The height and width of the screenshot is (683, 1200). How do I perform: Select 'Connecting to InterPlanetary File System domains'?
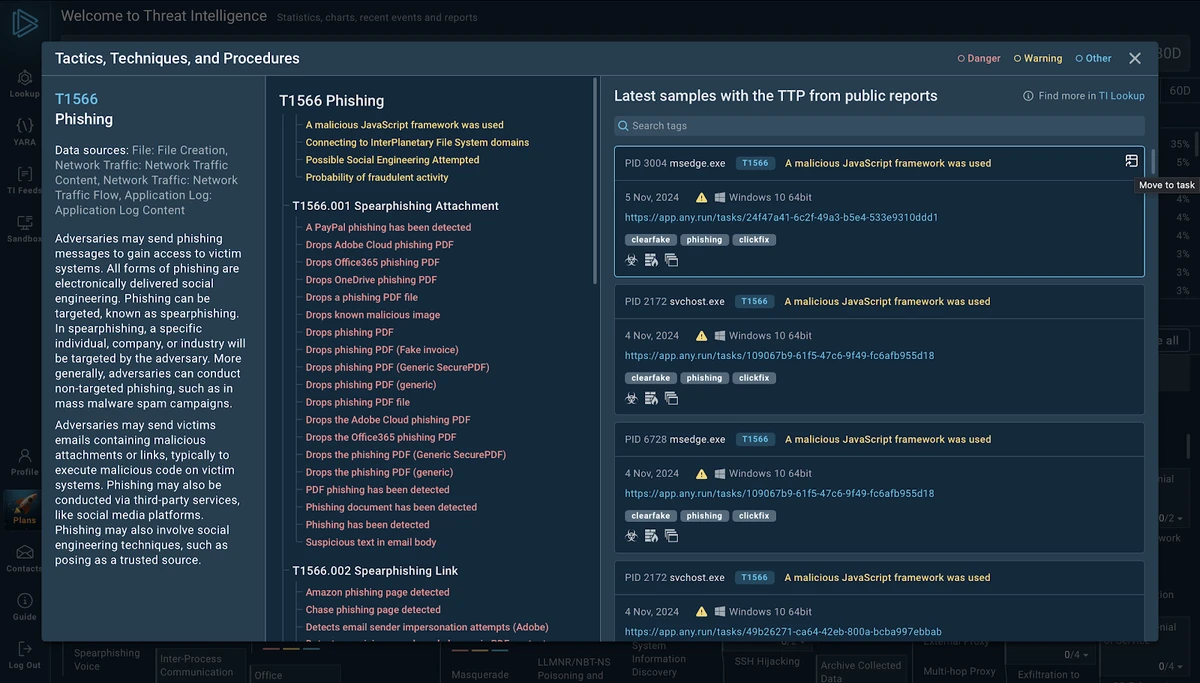pos(417,142)
